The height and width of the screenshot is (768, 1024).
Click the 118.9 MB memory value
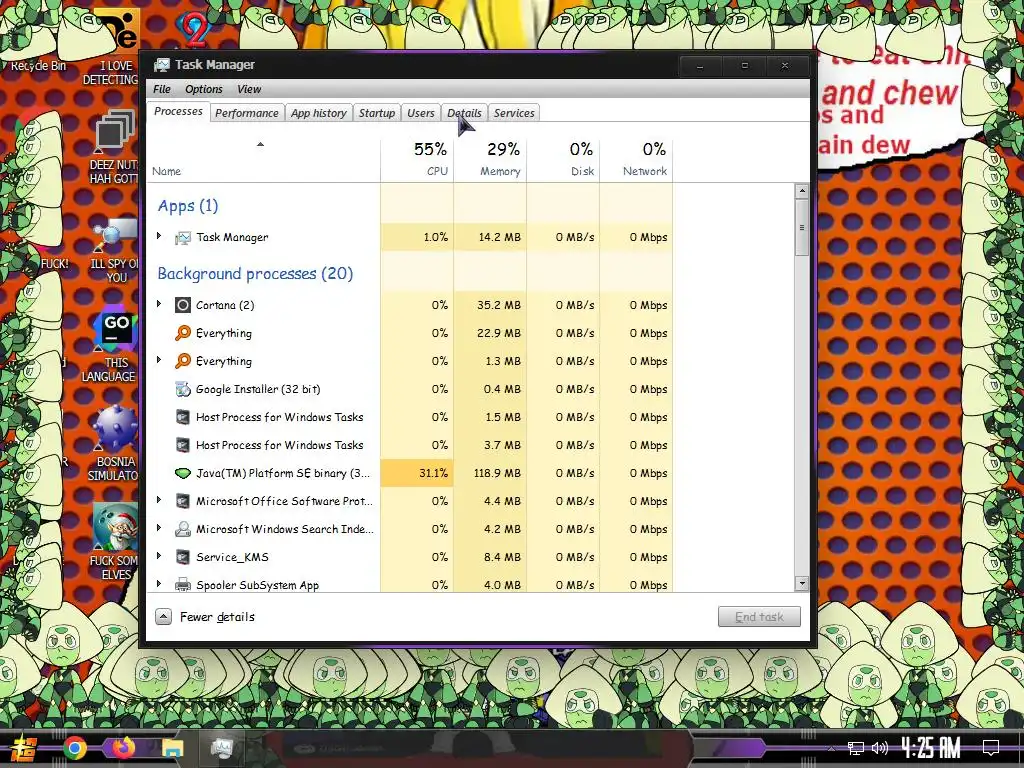pos(497,473)
